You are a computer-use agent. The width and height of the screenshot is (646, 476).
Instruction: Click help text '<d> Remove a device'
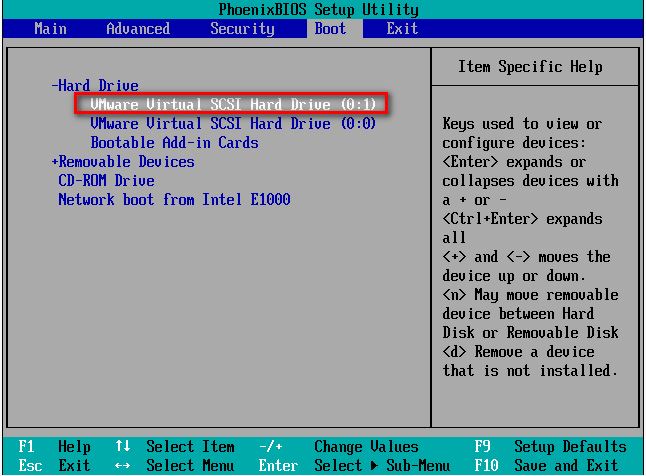pos(518,352)
